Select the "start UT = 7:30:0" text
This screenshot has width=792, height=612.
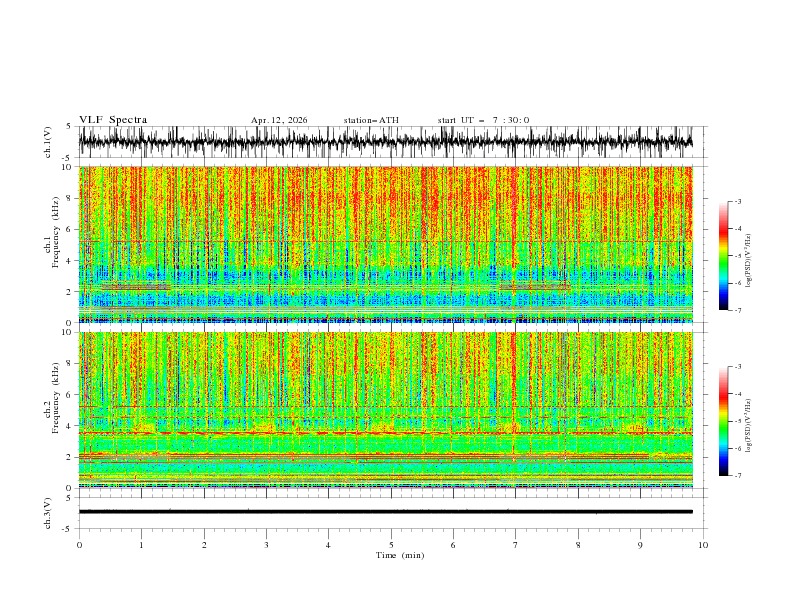[483, 120]
